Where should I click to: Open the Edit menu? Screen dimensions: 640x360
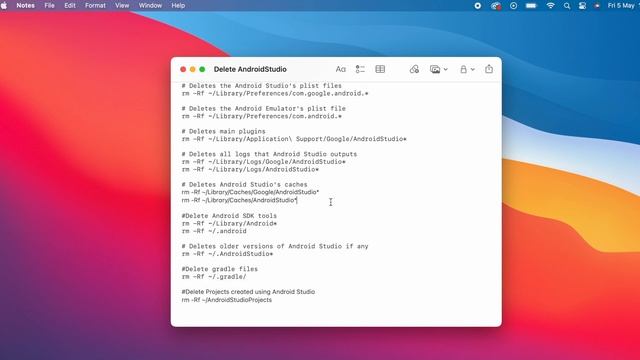(x=70, y=6)
